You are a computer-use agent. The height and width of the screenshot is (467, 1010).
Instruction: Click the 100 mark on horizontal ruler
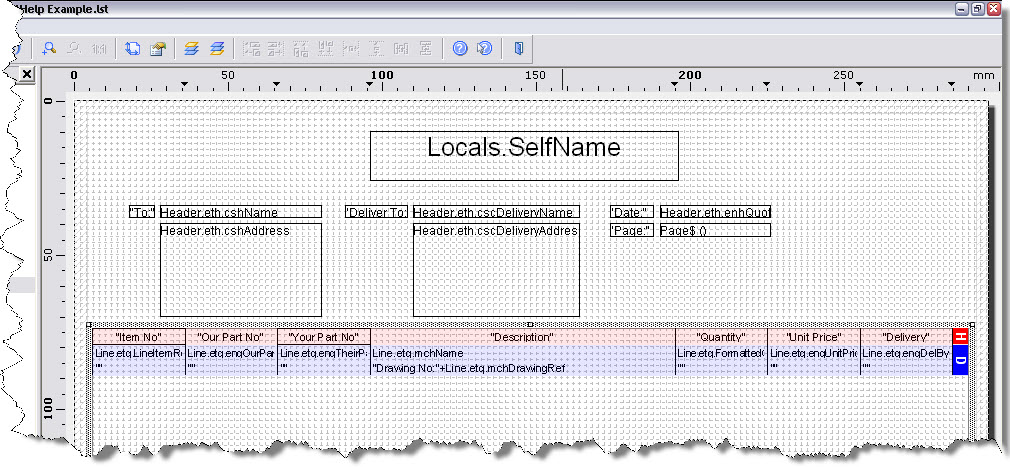(382, 75)
